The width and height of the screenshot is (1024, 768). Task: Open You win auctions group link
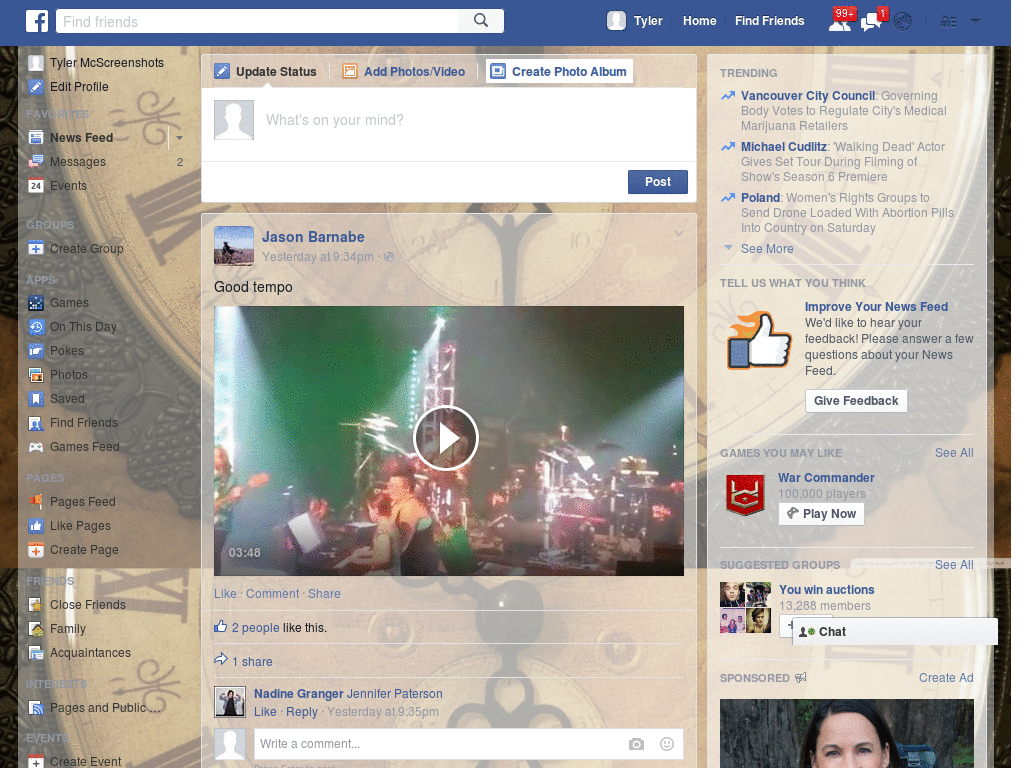click(x=826, y=590)
